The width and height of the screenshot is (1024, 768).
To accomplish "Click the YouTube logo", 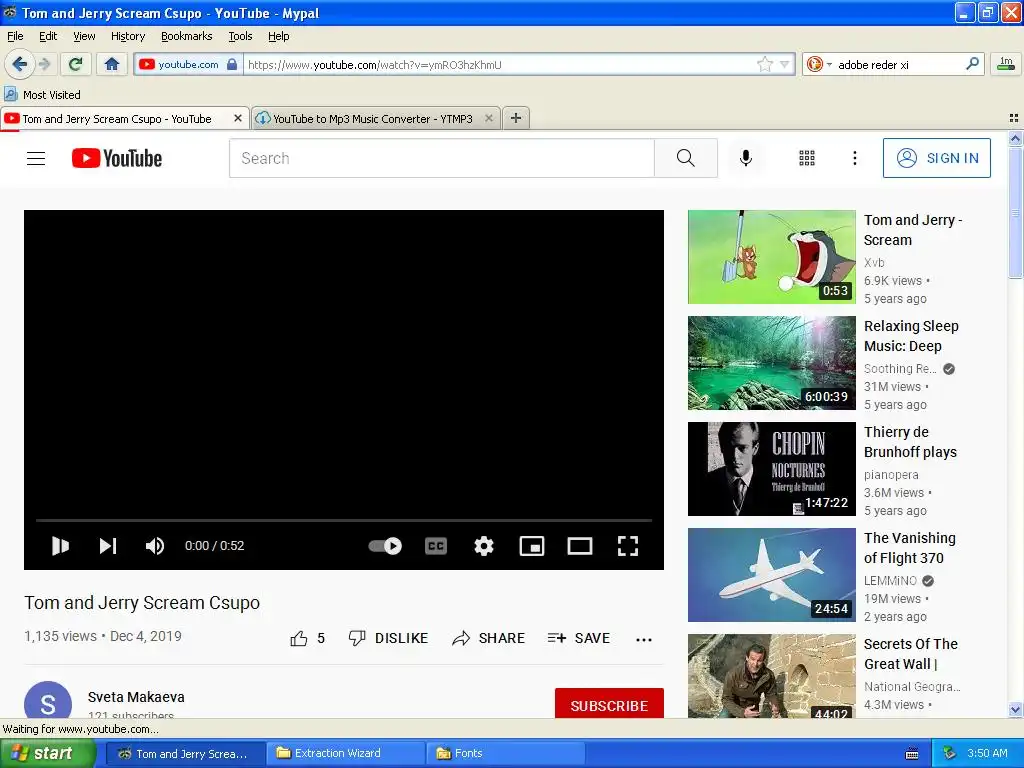I will point(117,158).
